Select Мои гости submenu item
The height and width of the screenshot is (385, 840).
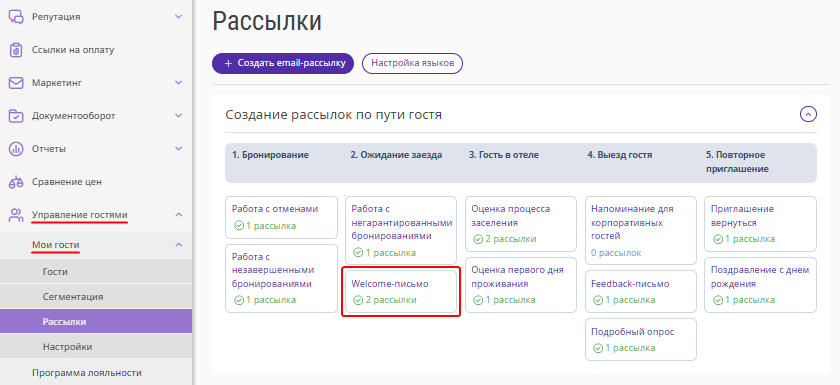pyautogui.click(x=56, y=245)
